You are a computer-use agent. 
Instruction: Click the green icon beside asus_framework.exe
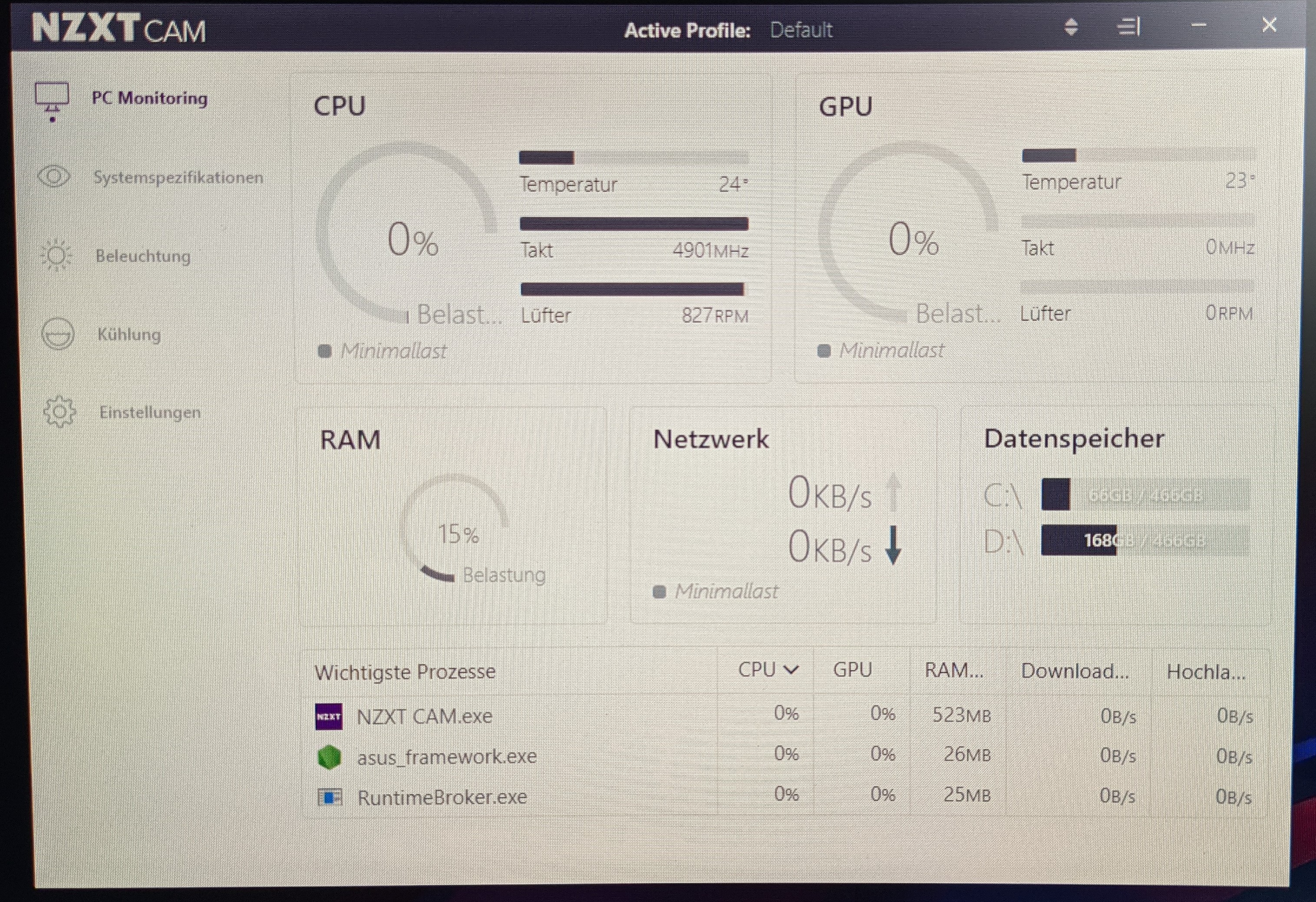[x=330, y=757]
